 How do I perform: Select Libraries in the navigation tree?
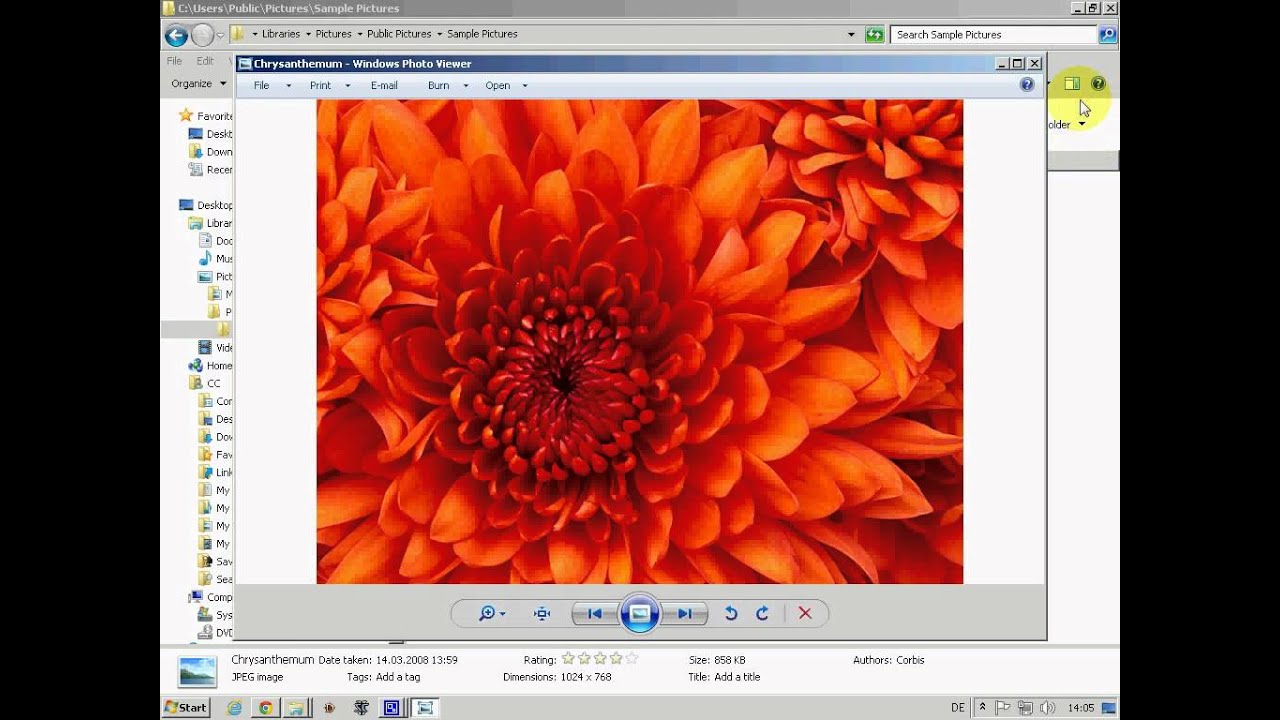click(210, 223)
